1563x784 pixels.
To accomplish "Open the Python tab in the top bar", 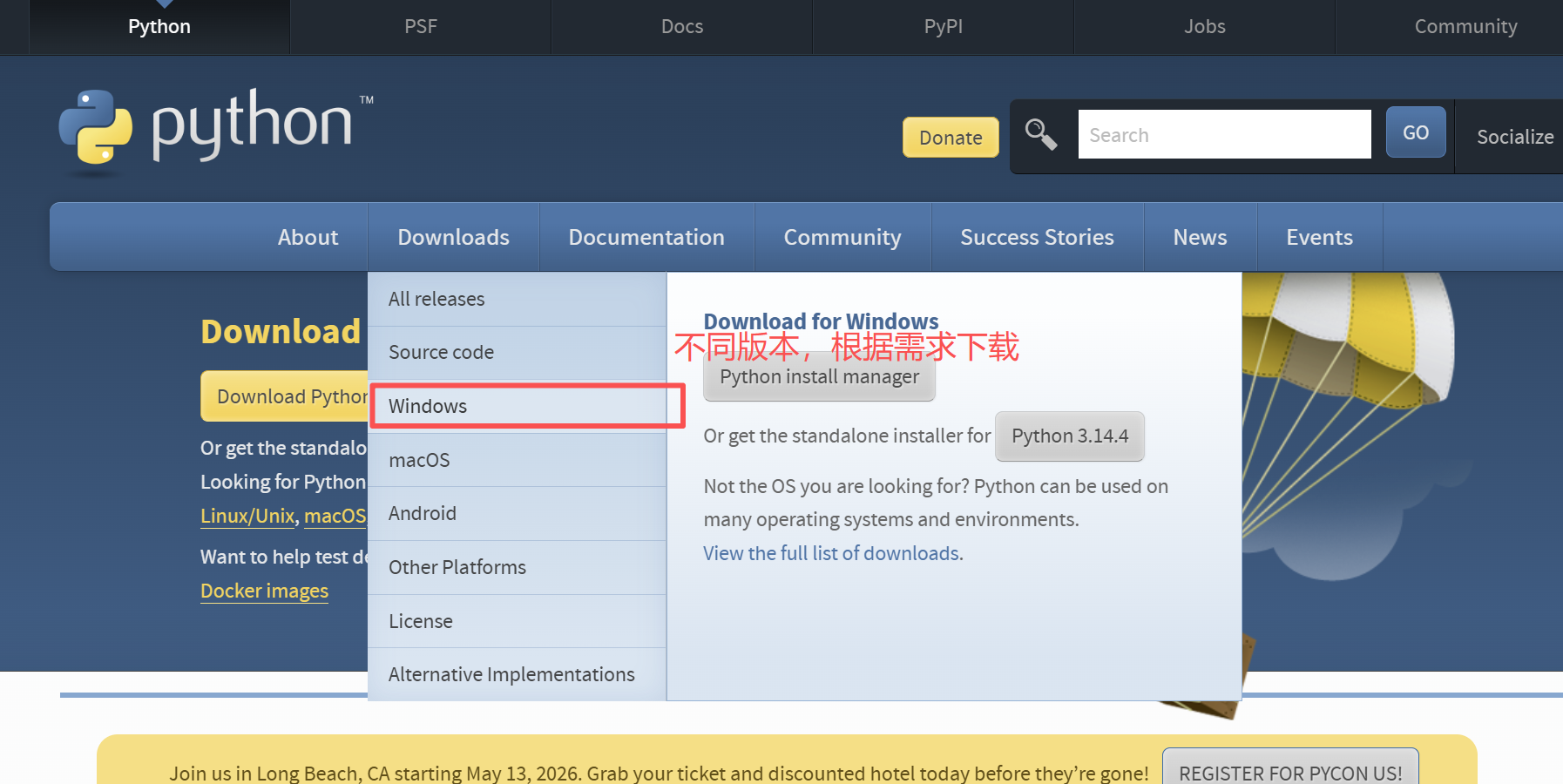I will 159,27.
